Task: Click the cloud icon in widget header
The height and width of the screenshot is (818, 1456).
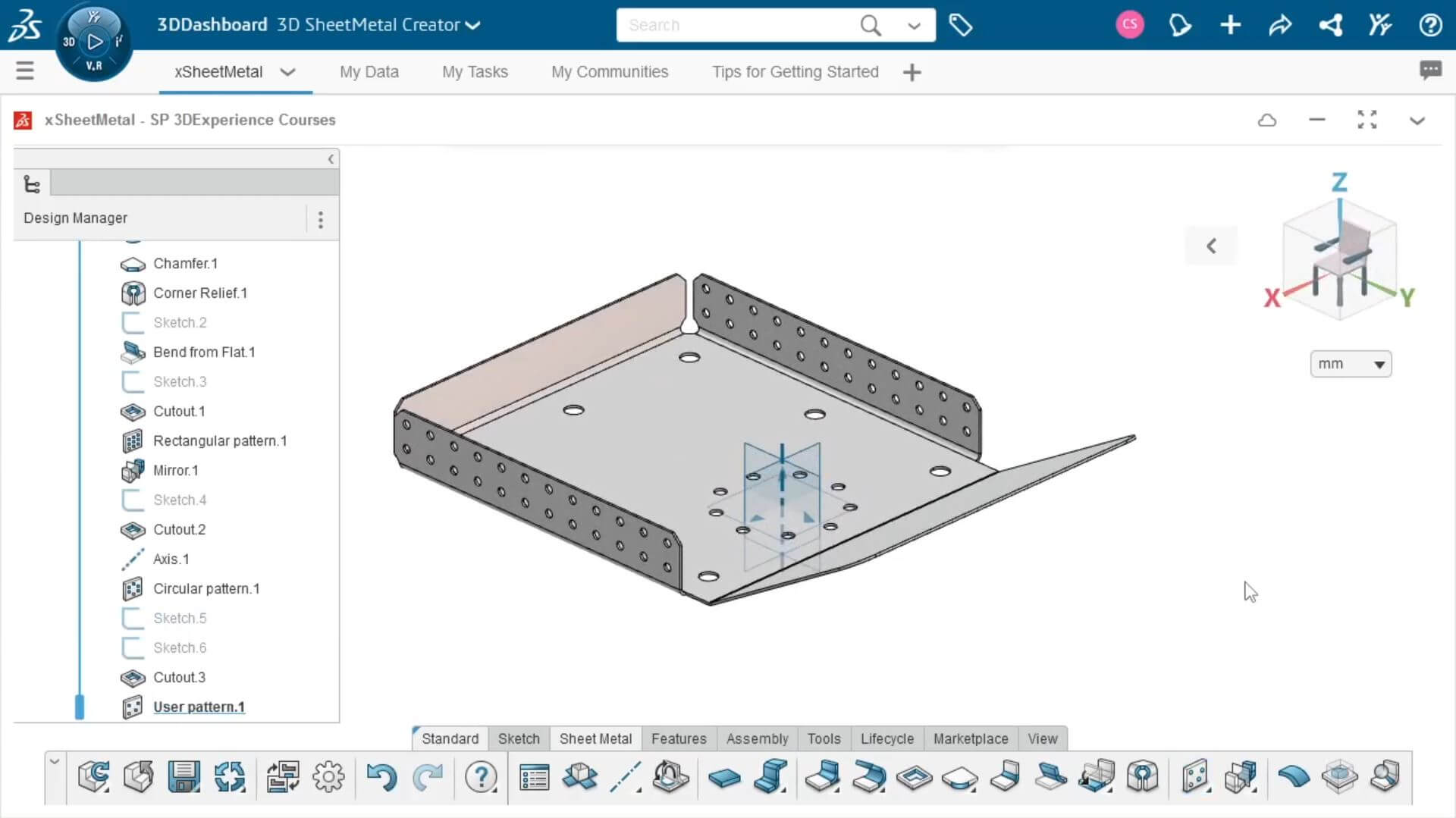Action: pos(1267,120)
